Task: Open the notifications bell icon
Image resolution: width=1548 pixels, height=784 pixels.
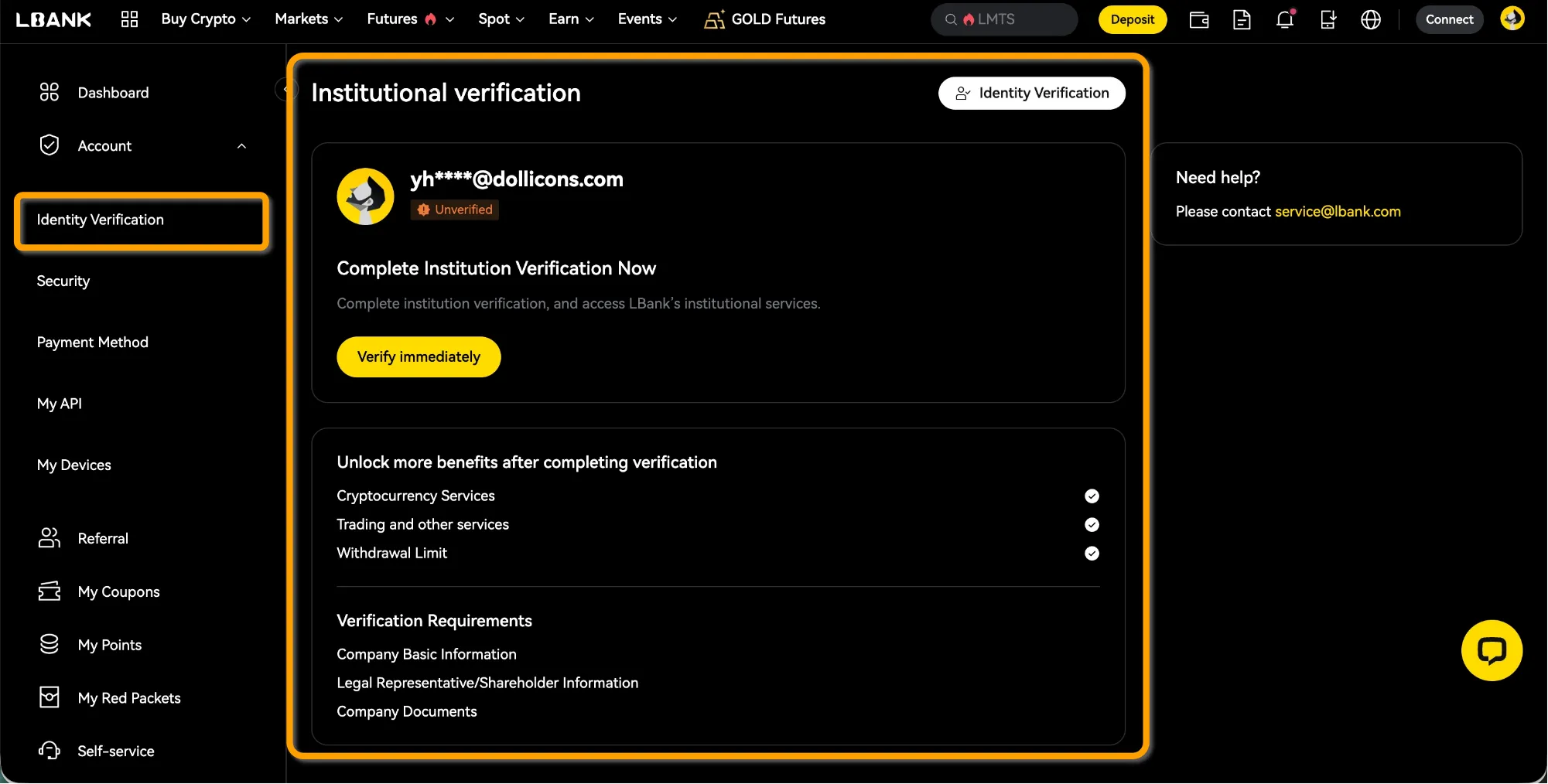Action: (1285, 20)
